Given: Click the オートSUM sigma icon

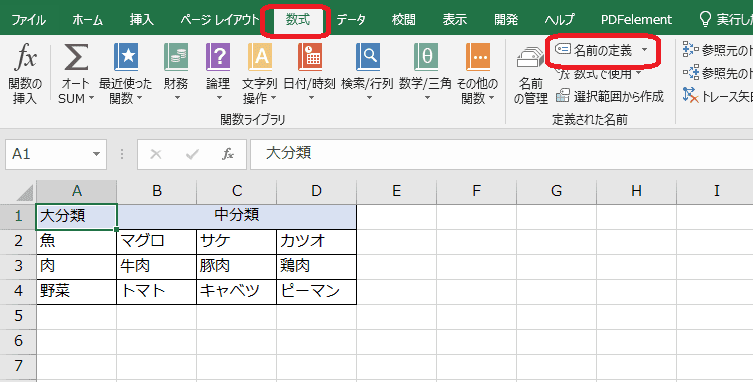Looking at the screenshot, I should click(76, 57).
